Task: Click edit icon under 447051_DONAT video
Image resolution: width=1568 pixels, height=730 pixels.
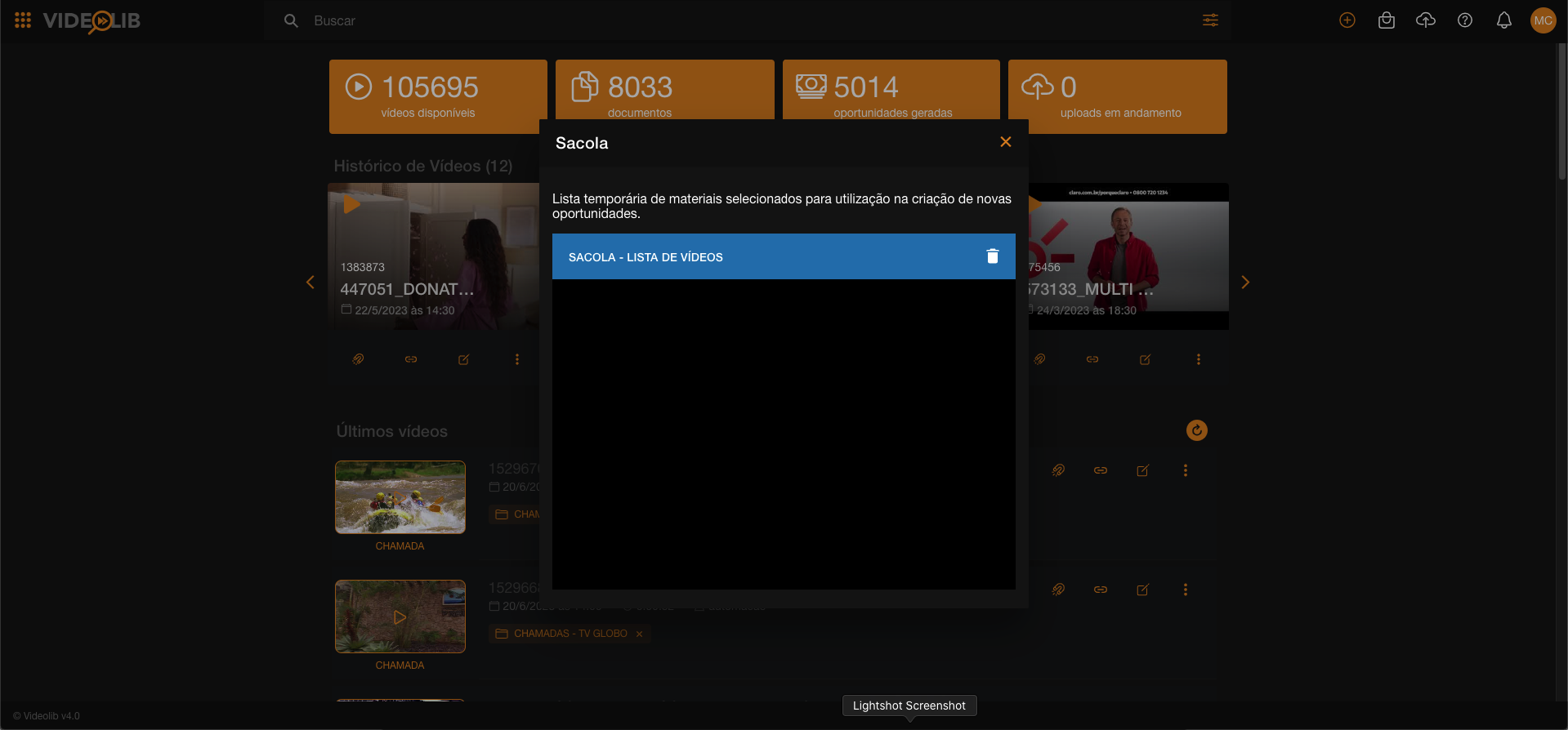Action: pos(464,359)
